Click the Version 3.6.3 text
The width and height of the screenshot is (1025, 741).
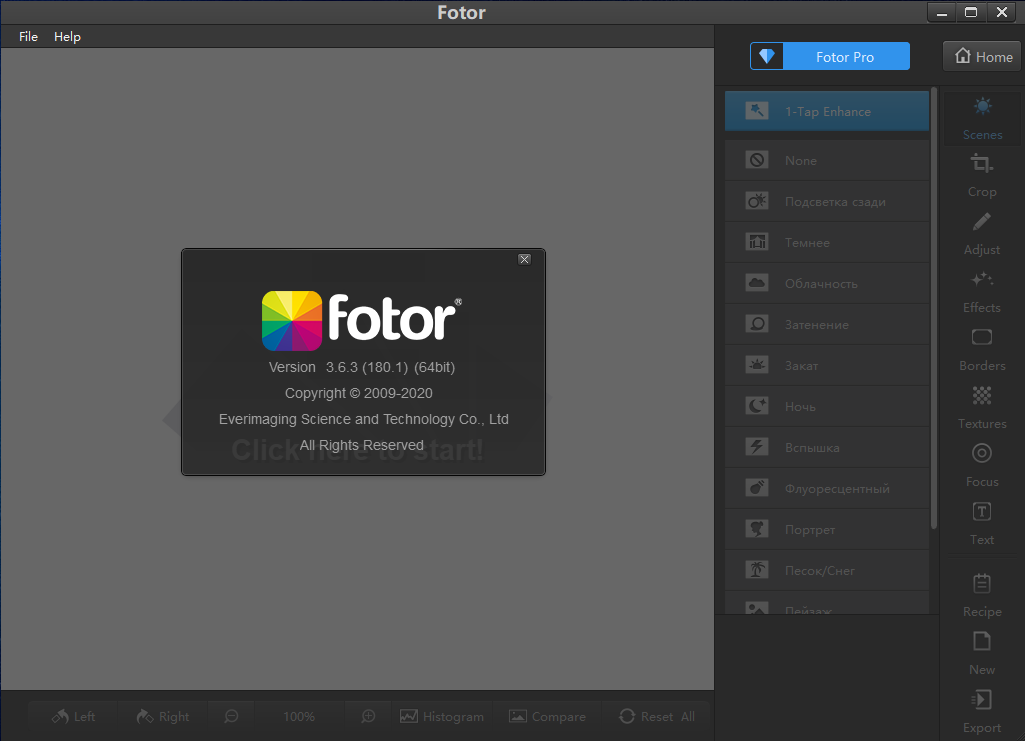pos(361,367)
